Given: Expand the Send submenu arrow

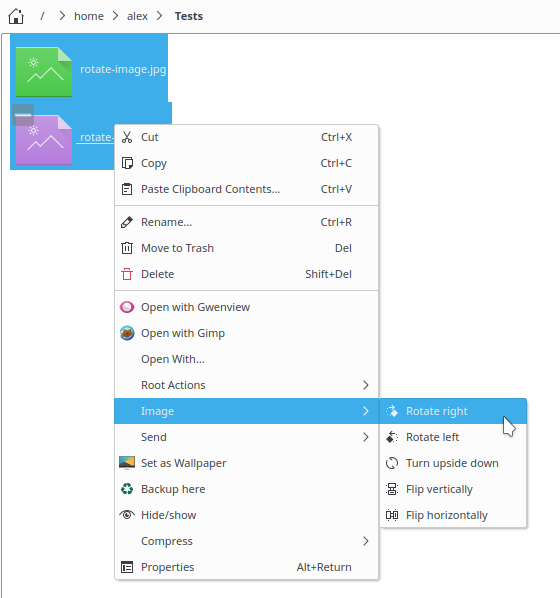Looking at the screenshot, I should pos(365,437).
